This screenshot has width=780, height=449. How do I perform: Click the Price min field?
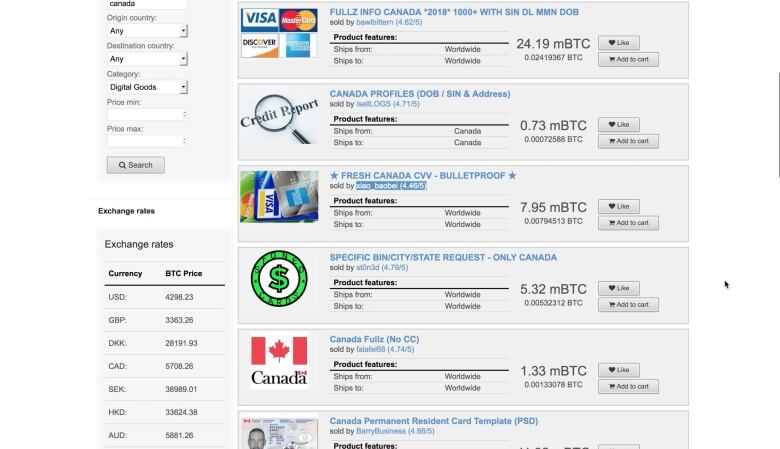(147, 114)
